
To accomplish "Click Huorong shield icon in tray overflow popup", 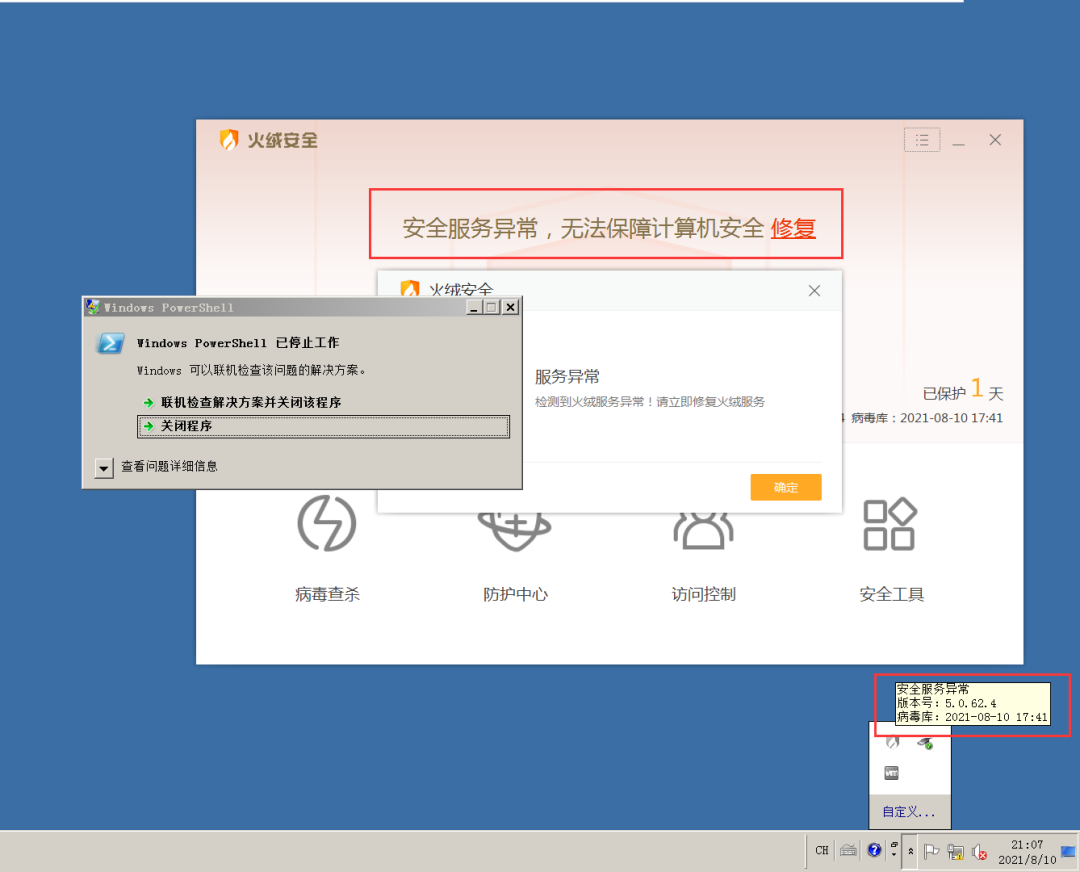I will tap(893, 743).
